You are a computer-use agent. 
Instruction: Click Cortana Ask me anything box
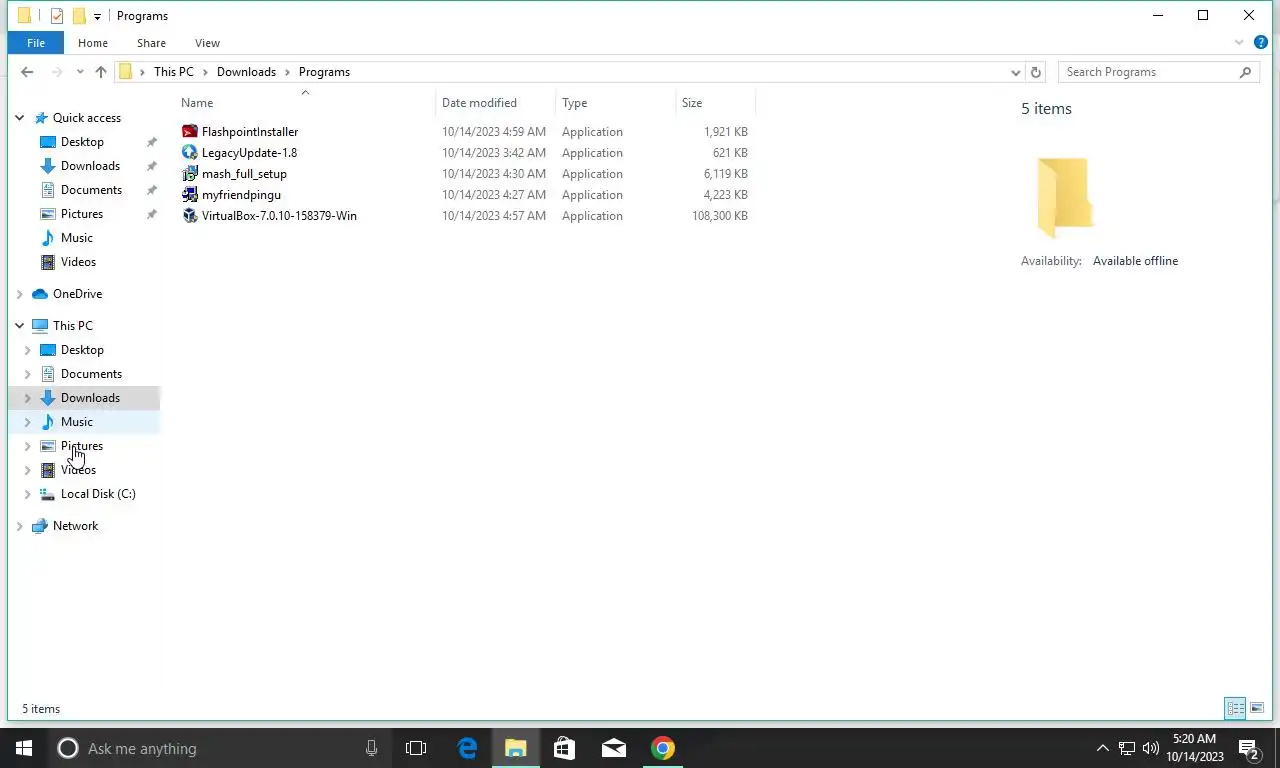[218, 748]
